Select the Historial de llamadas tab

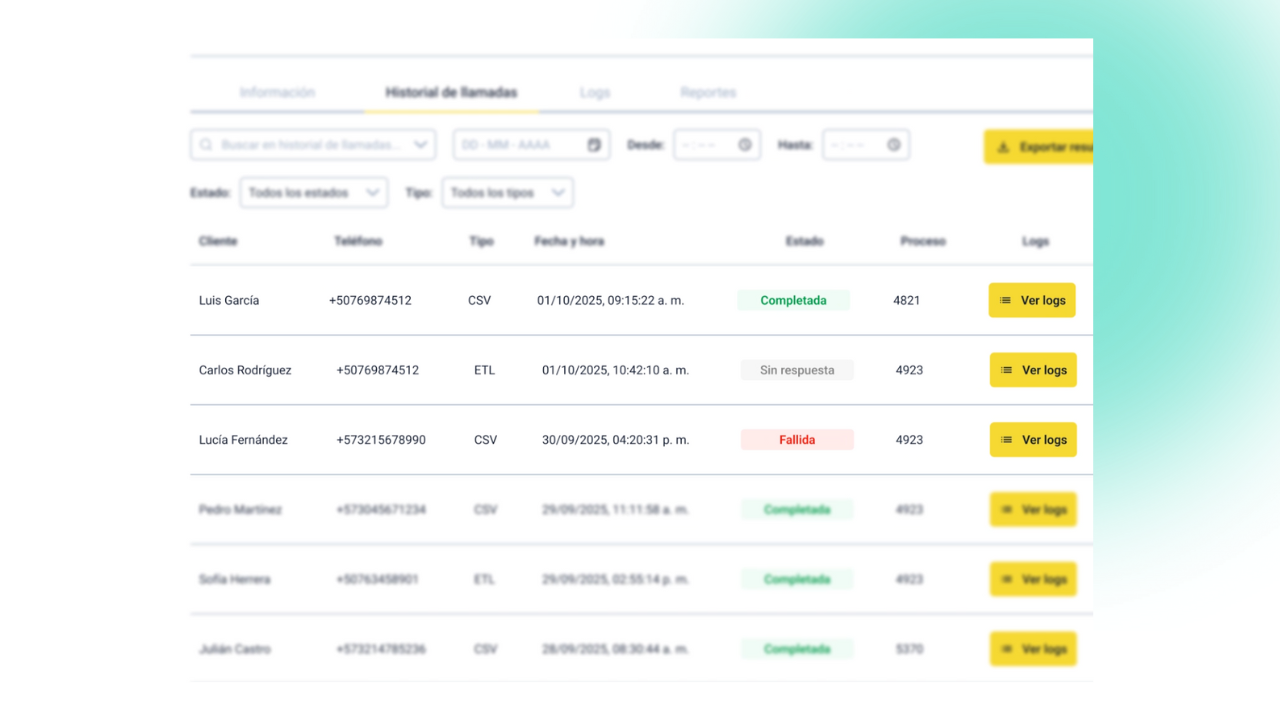[451, 92]
